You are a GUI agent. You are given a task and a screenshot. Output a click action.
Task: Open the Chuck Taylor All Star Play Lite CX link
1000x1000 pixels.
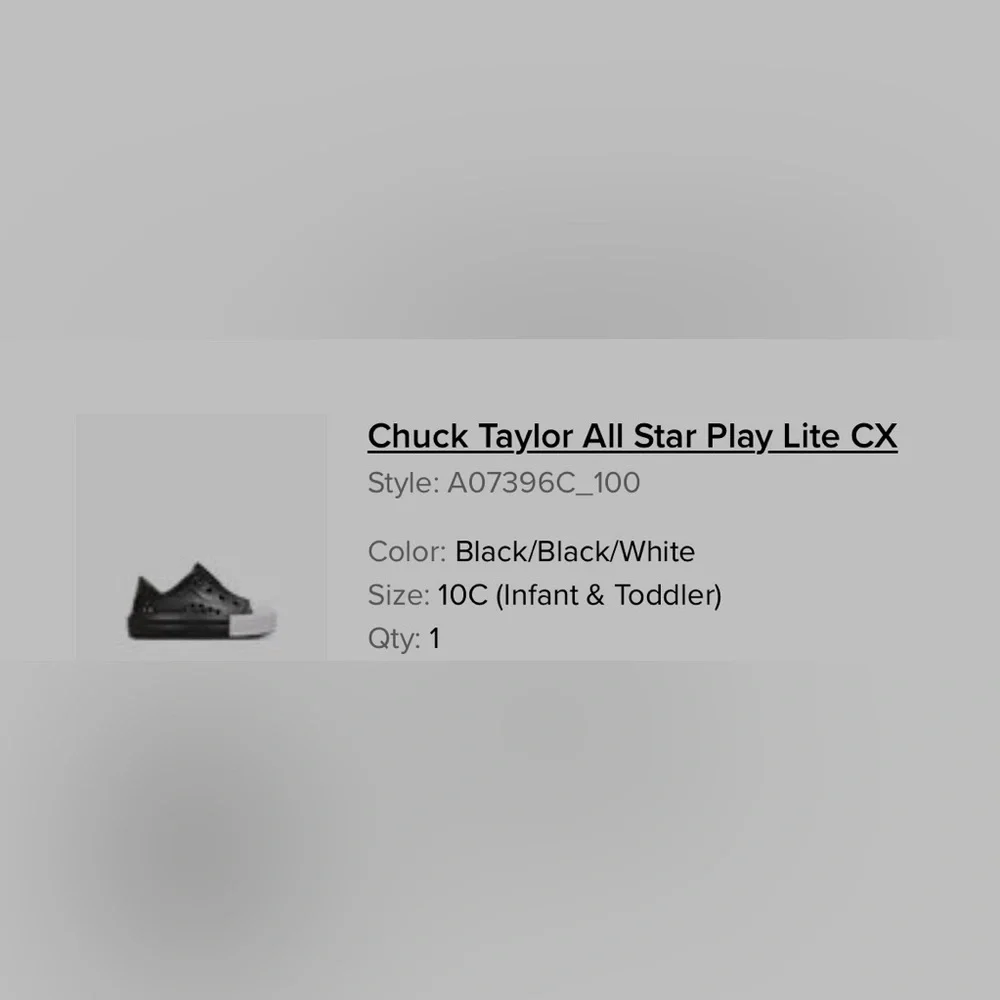632,437
